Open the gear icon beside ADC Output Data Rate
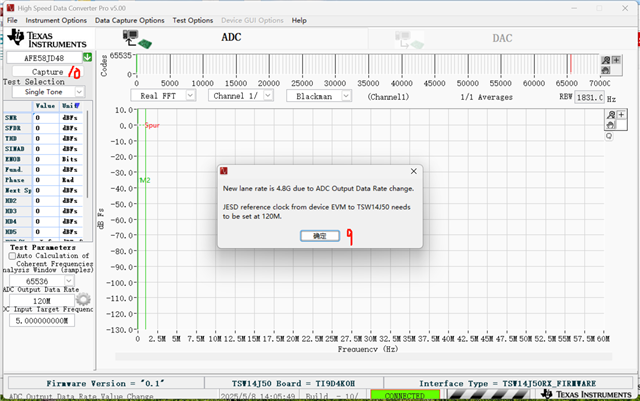This screenshot has height=401, width=640. click(x=83, y=299)
